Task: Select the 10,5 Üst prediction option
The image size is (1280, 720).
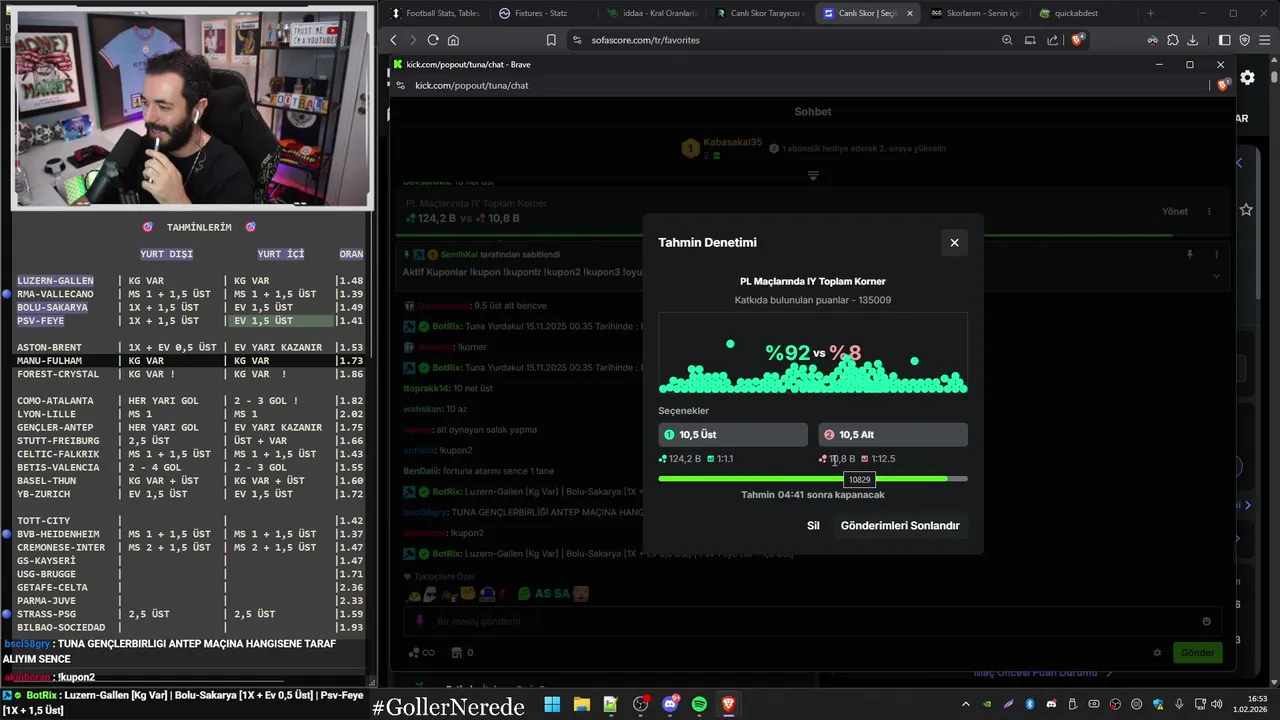Action: [733, 434]
